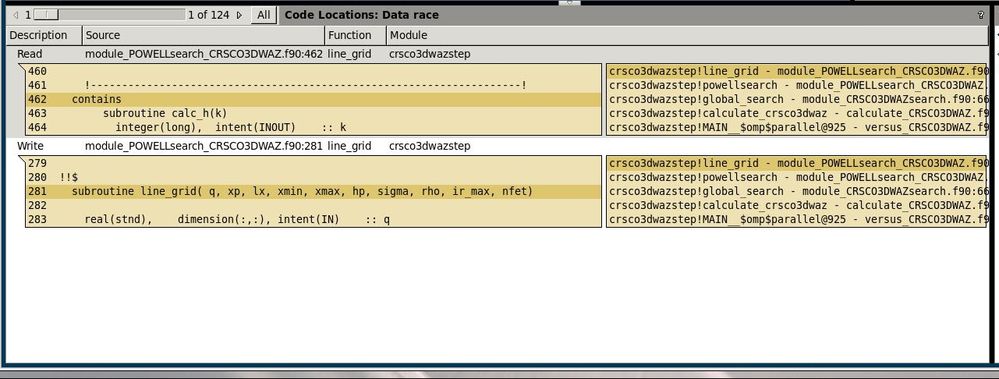Select Write call stack MAIN__$omp$parallel@925 frame
Viewport: 999px width, 379px height.
(796, 219)
